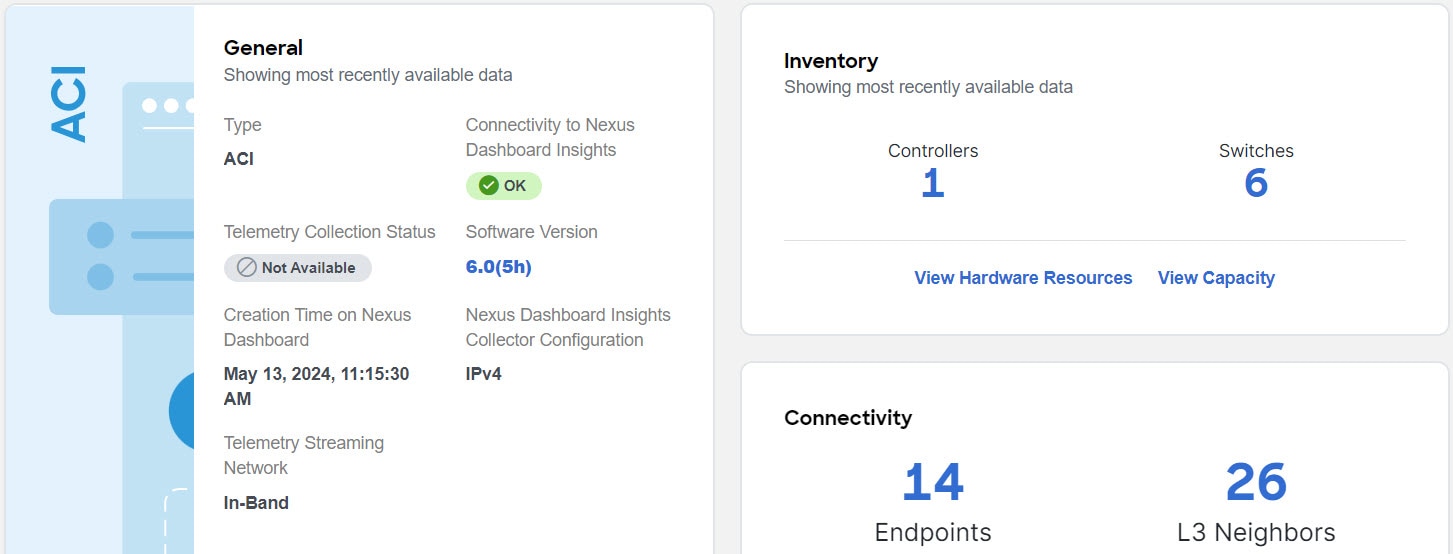Click the 14 Endpoints count

(933, 482)
